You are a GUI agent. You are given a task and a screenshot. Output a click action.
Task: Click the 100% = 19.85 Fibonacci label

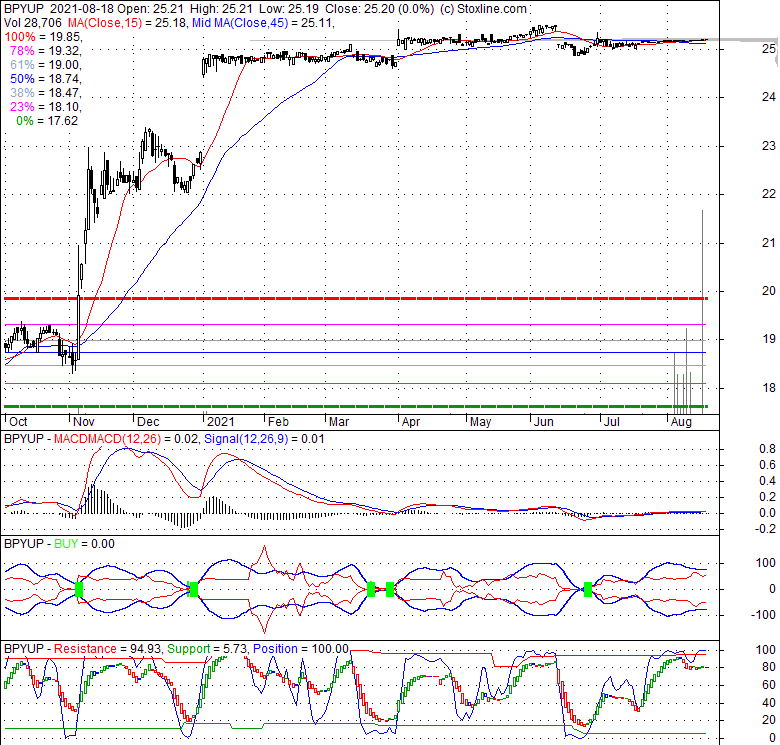point(43,37)
